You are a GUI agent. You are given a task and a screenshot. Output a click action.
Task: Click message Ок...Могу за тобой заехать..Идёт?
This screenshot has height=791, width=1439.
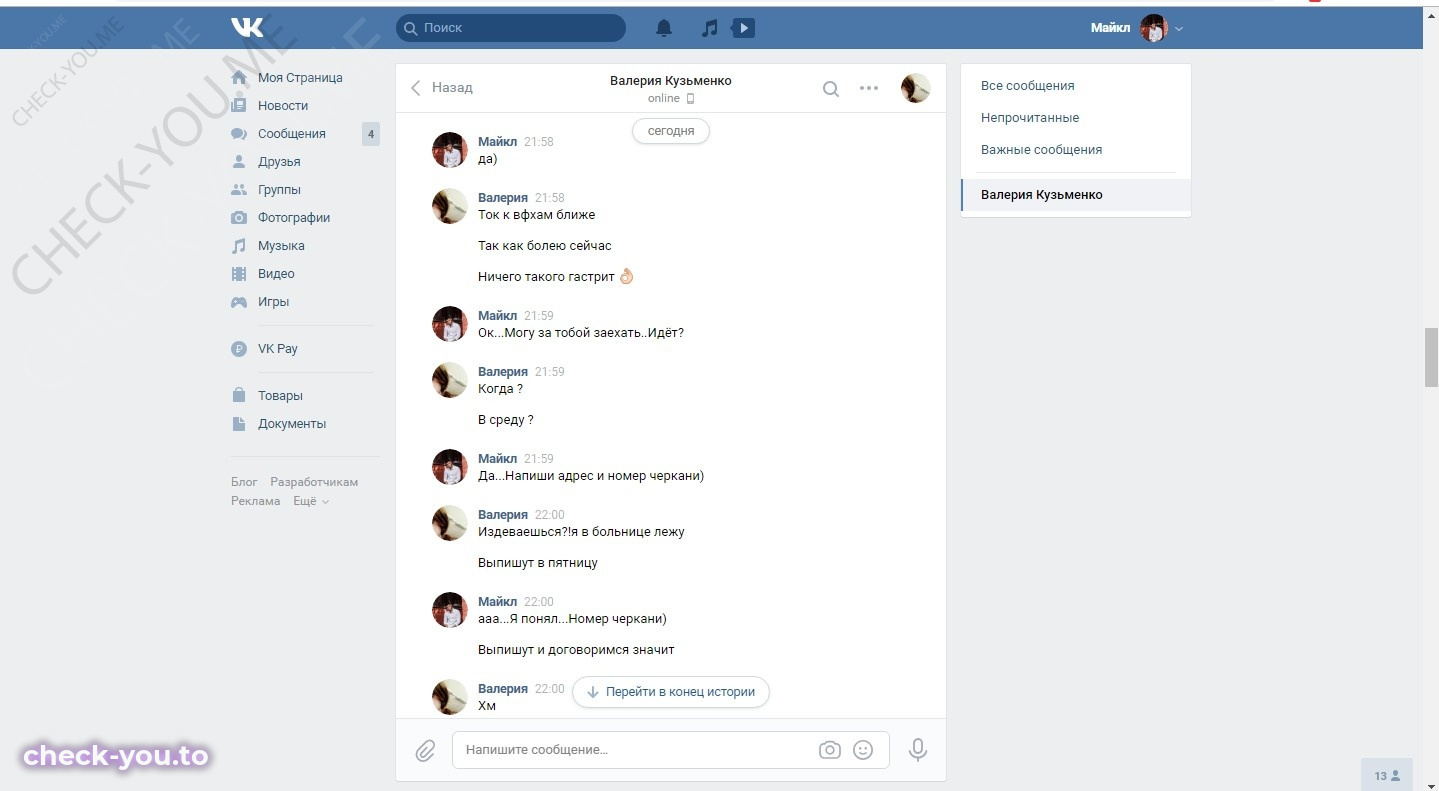pyautogui.click(x=581, y=333)
